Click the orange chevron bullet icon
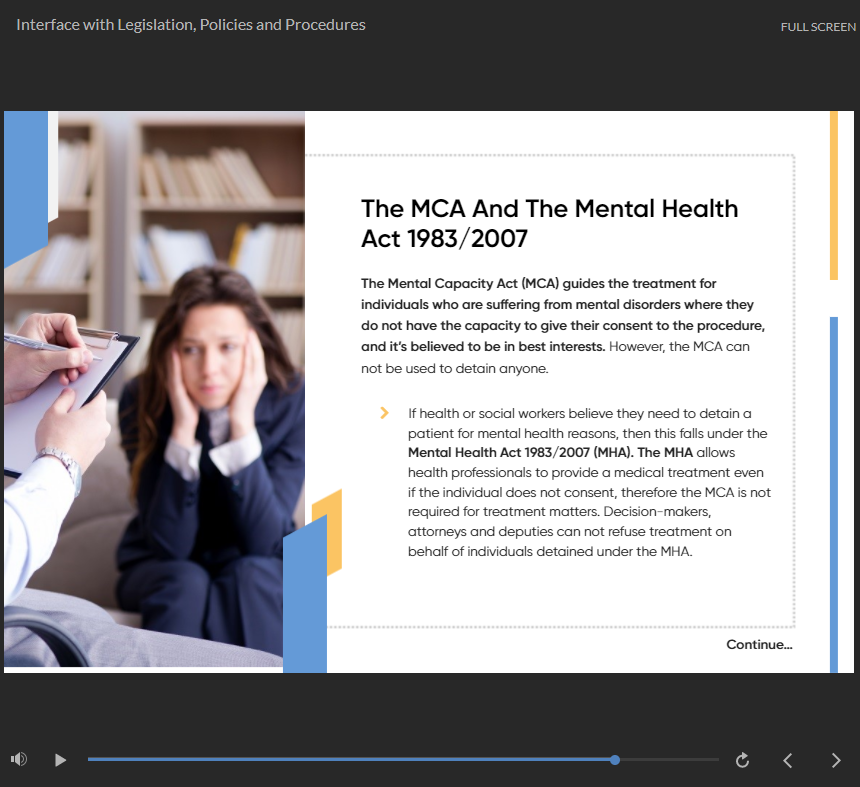This screenshot has width=860, height=787. click(385, 413)
